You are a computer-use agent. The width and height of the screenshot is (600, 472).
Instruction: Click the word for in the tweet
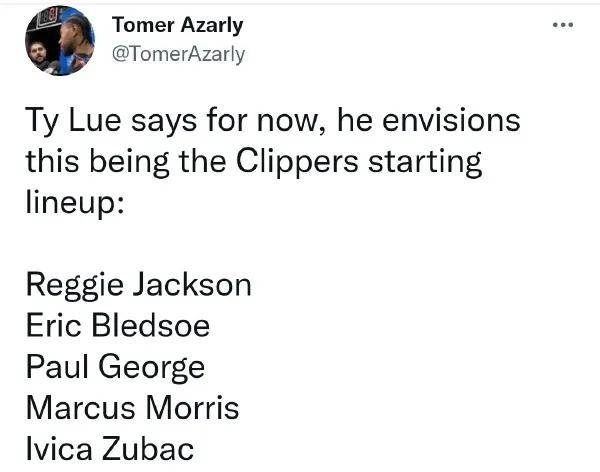coord(227,120)
